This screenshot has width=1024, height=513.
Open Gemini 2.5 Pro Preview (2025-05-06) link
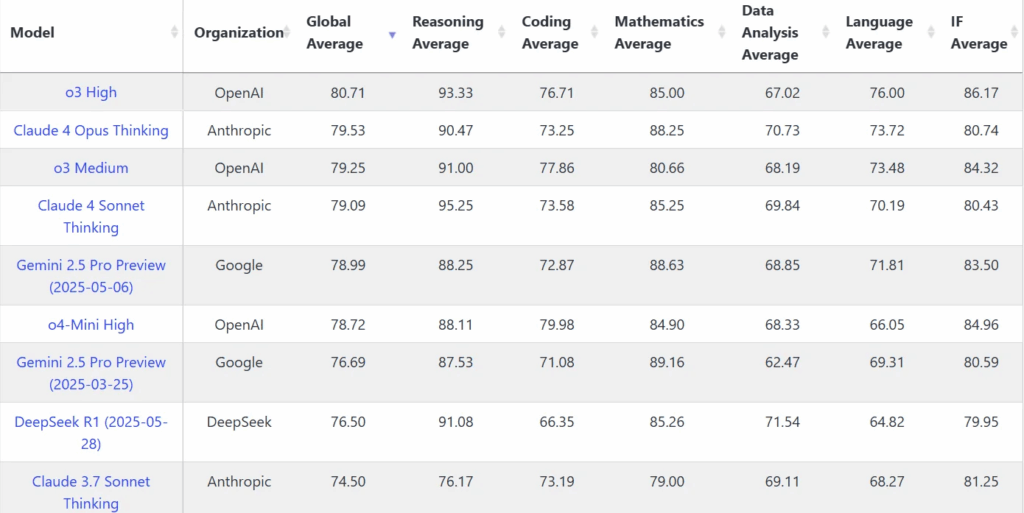pos(91,275)
